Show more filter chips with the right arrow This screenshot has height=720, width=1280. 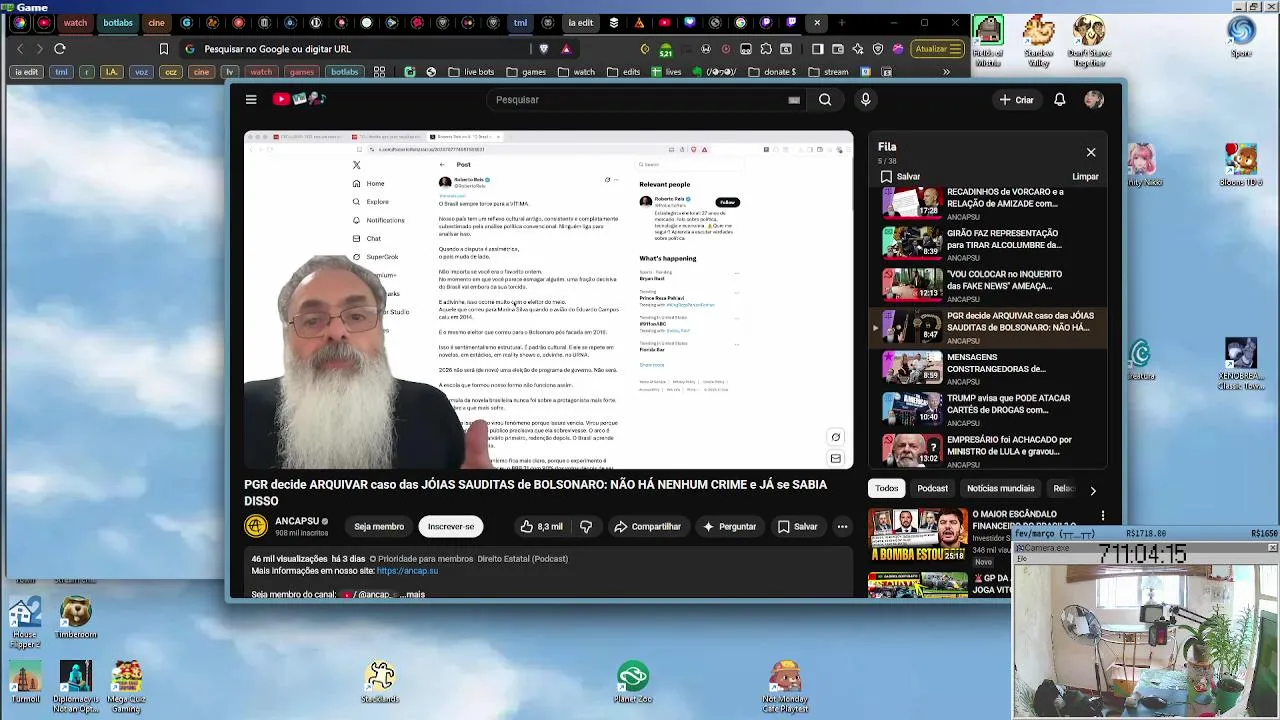pyautogui.click(x=1092, y=490)
